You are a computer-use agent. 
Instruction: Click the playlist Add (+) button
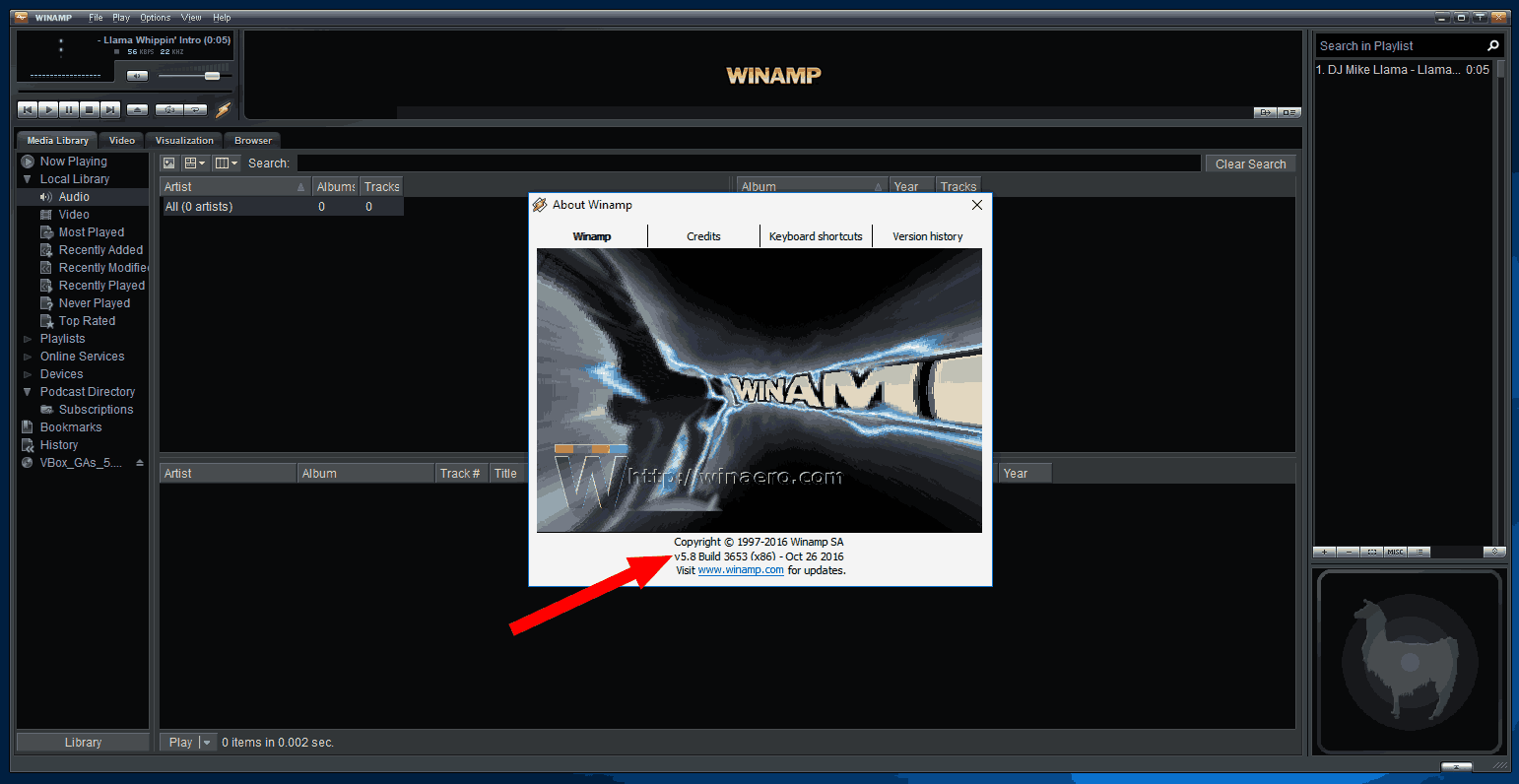(1325, 553)
